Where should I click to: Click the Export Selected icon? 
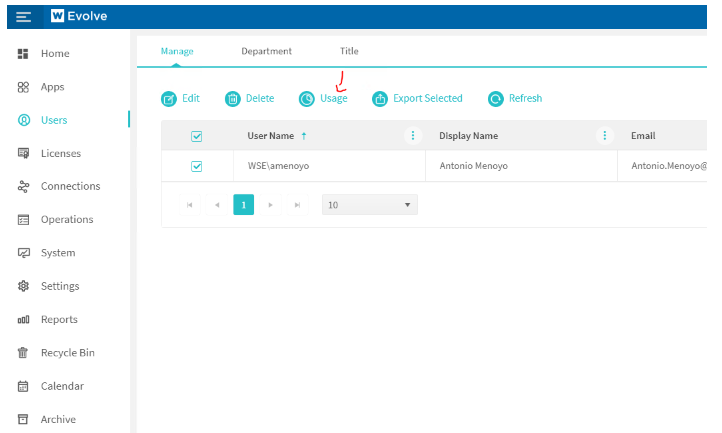380,98
